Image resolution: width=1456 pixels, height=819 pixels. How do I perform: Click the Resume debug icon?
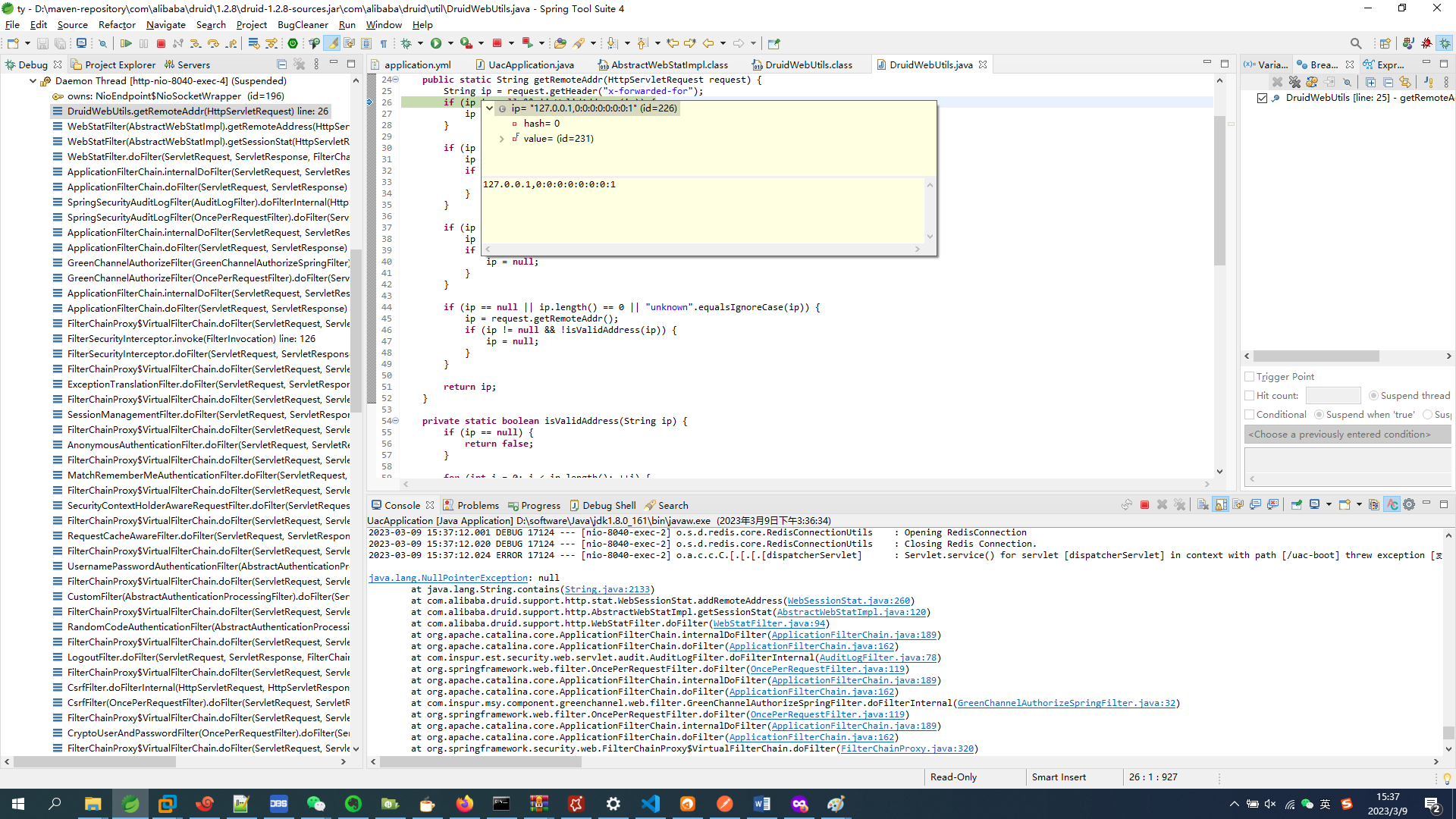(127, 44)
